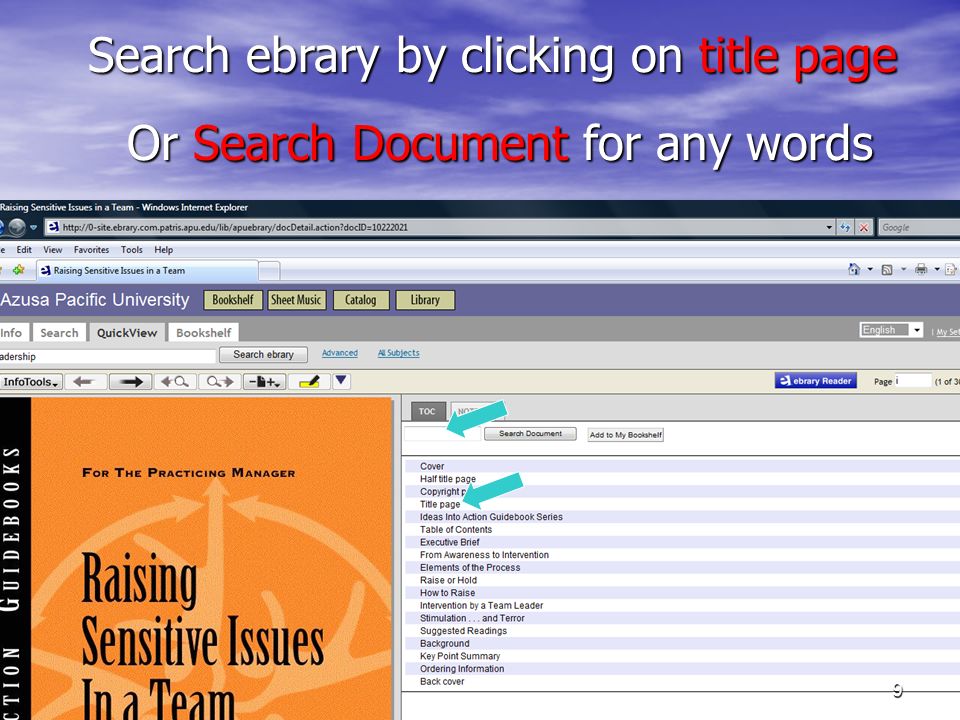Click the Add to Favorites star icon
This screenshot has height=720, width=960.
(x=18, y=270)
